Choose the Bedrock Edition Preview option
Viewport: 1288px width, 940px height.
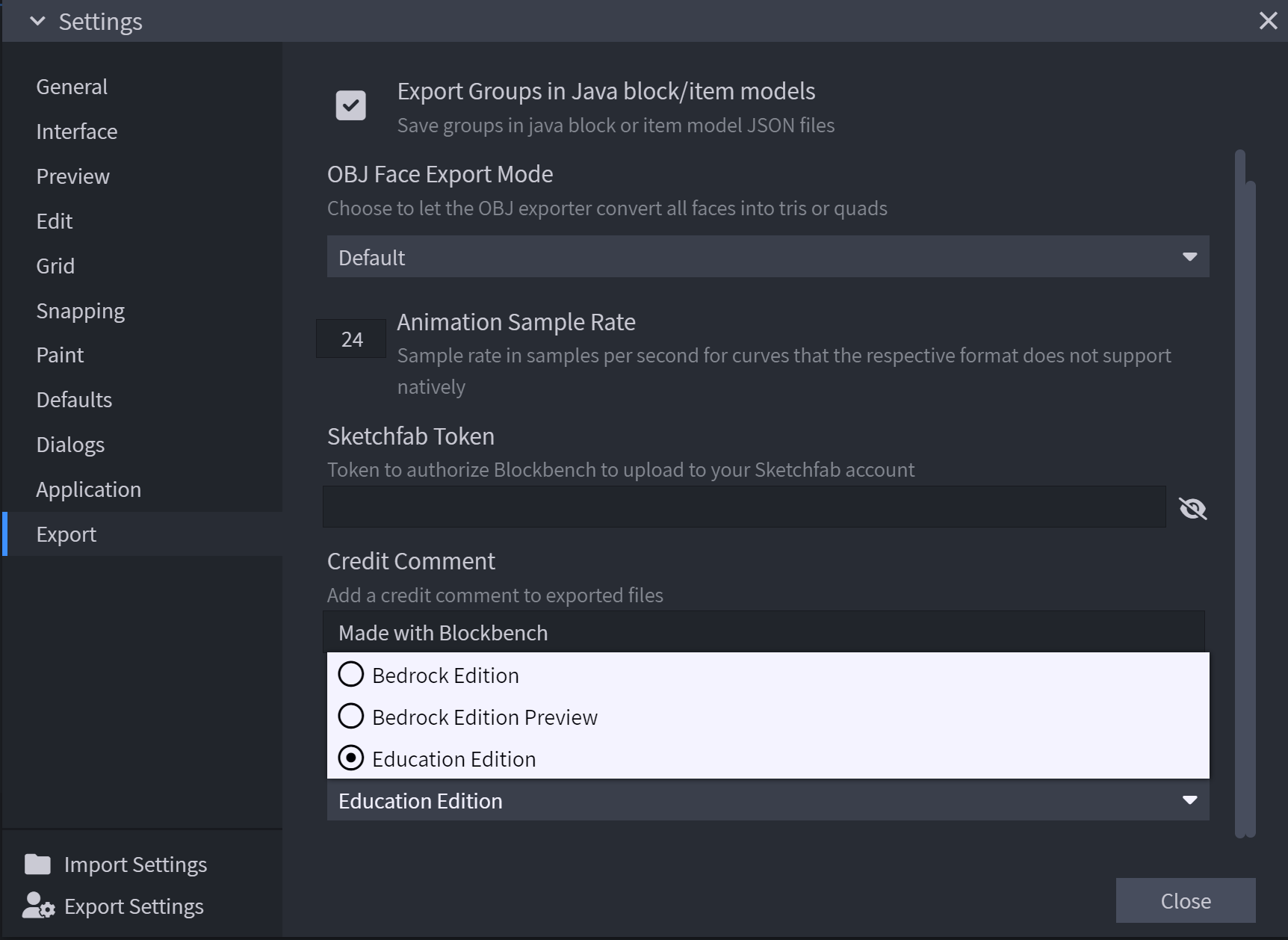(x=351, y=717)
